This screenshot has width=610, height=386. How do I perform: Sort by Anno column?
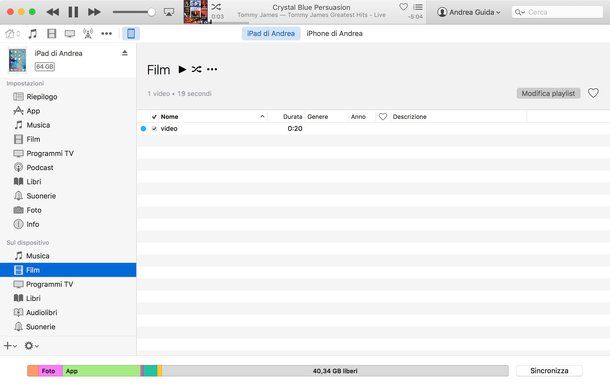tap(358, 117)
